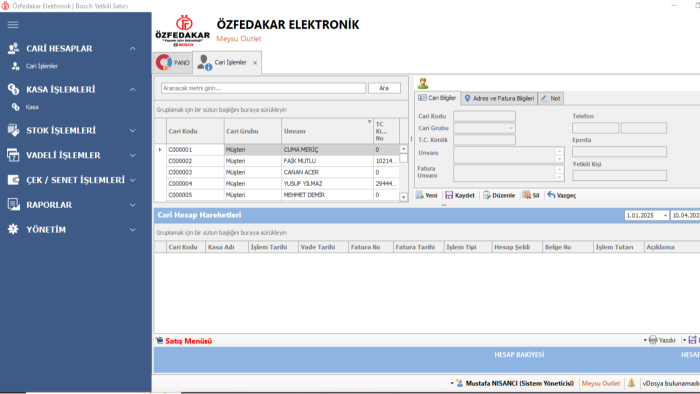Click the customer search text field

pos(263,88)
